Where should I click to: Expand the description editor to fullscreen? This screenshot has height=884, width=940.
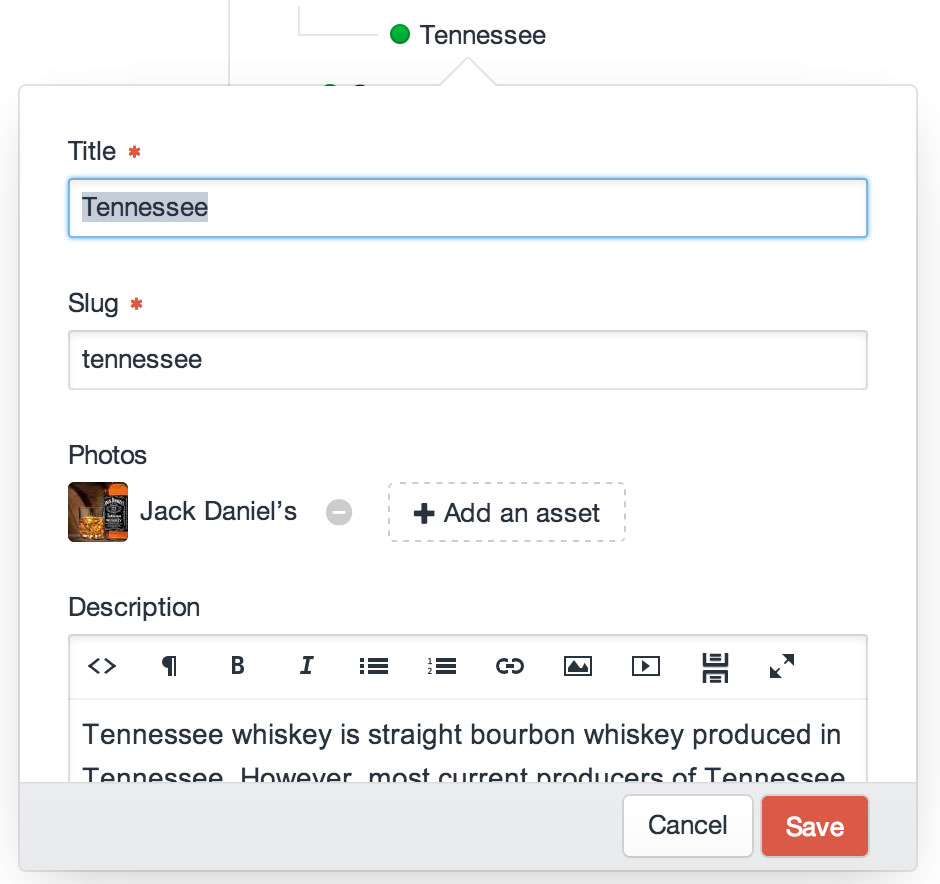(x=782, y=666)
